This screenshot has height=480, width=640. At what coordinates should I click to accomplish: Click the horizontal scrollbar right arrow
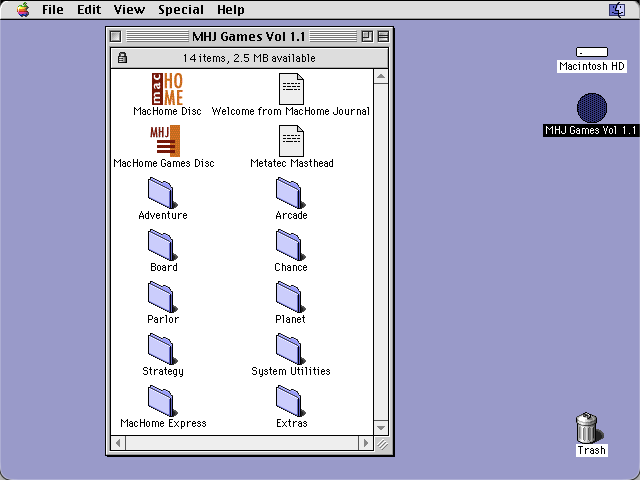(x=366, y=443)
